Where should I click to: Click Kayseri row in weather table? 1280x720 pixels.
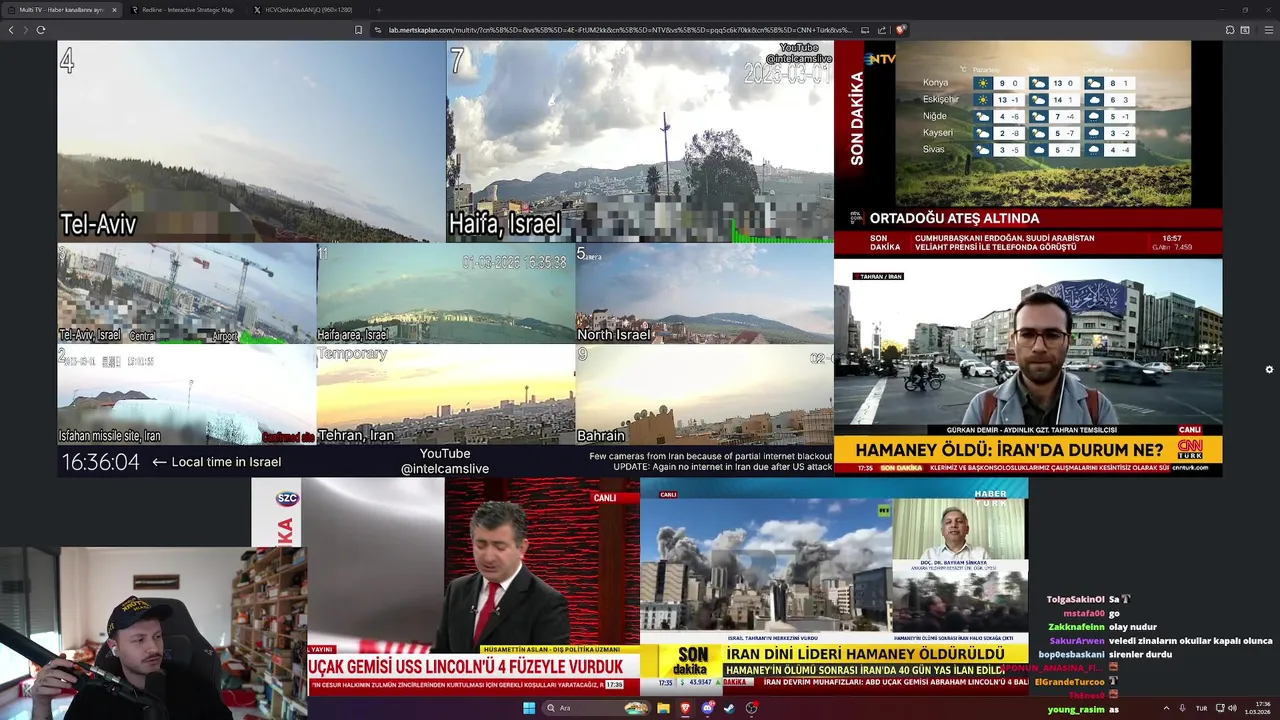(x=1029, y=132)
